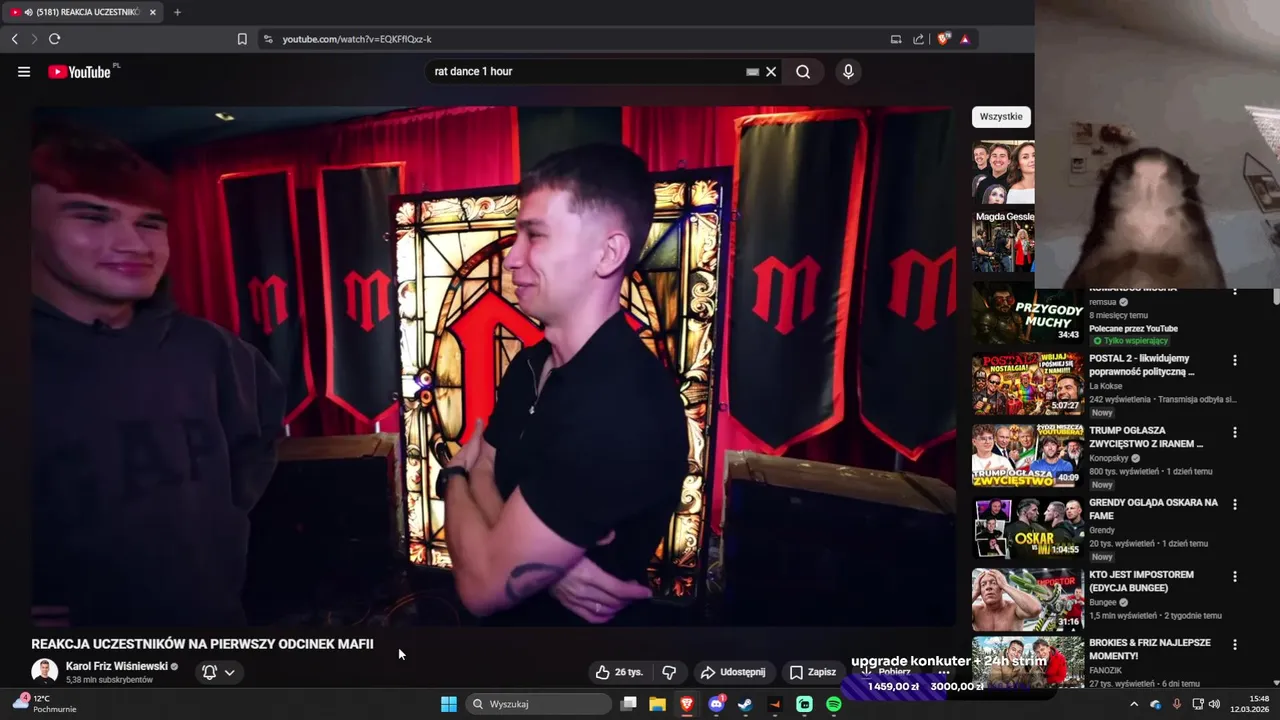The width and height of the screenshot is (1280, 720).
Task: Open options menu for KTO JEST IMPOSTOREM
Action: tap(1235, 576)
